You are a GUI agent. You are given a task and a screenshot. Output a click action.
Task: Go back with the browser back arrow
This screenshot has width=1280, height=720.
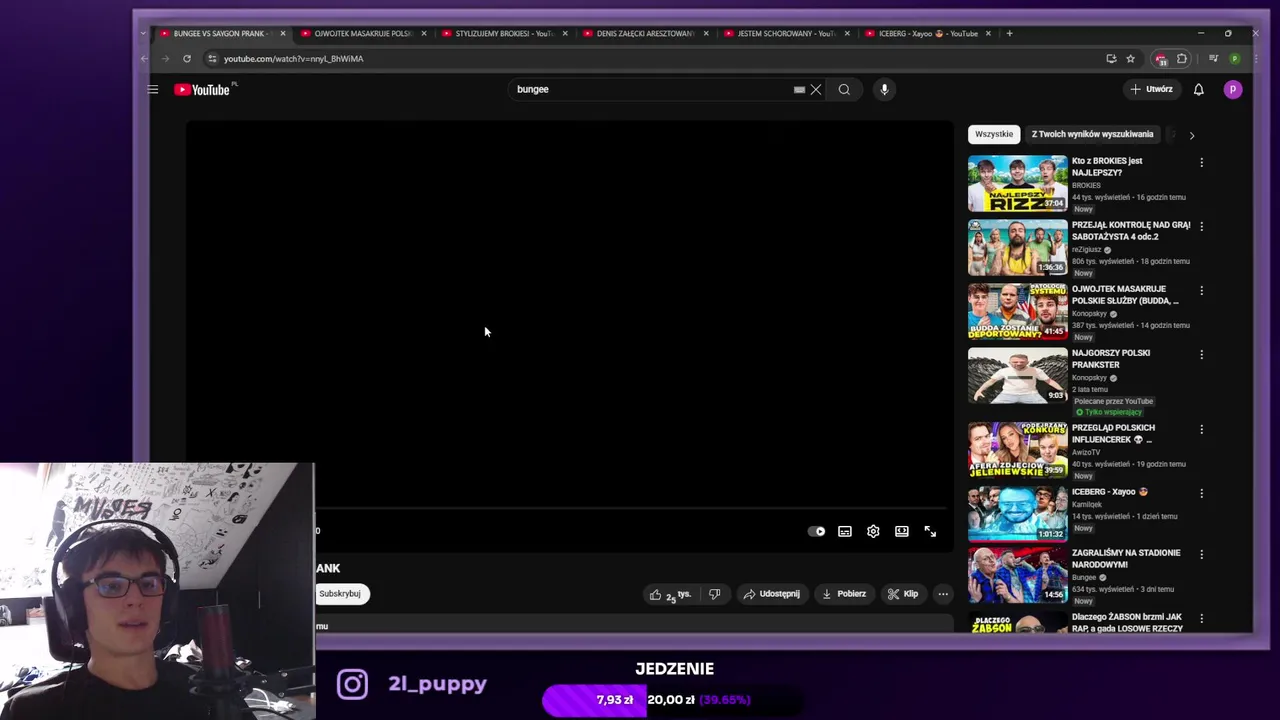coord(145,58)
